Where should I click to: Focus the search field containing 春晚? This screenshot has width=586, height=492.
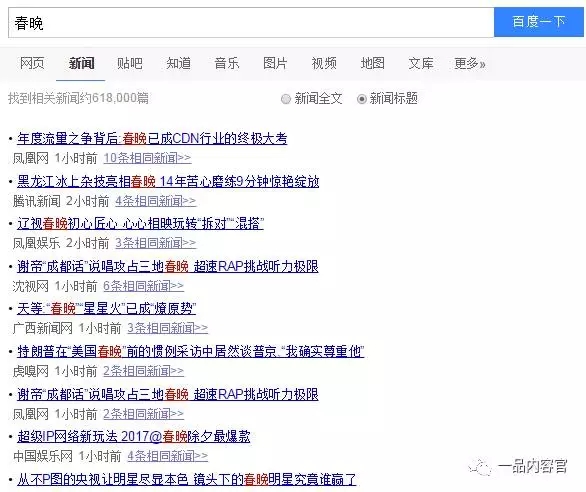pyautogui.click(x=251, y=22)
